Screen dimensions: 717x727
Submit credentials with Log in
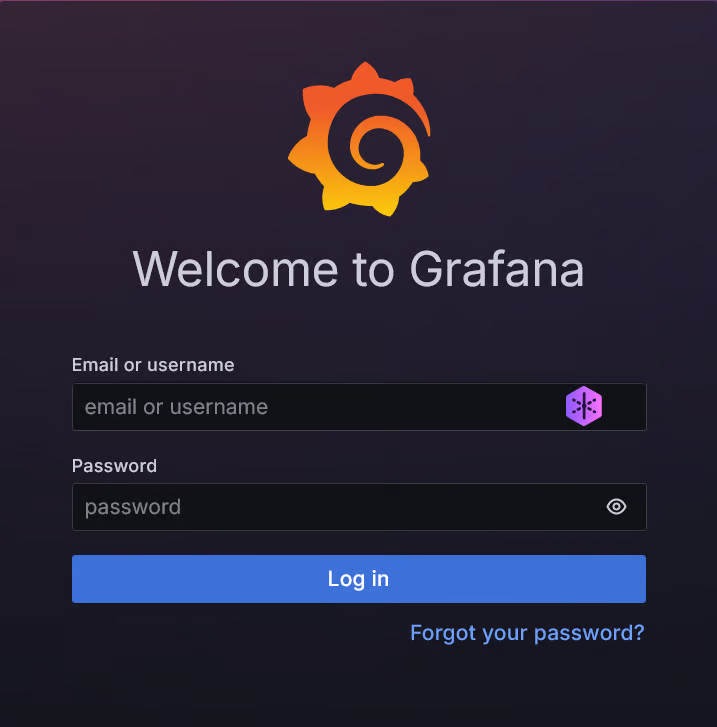[359, 579]
